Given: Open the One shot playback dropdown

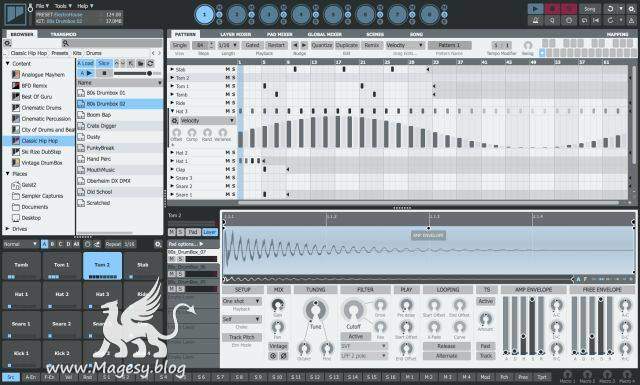Looking at the screenshot, I should pos(242,301).
